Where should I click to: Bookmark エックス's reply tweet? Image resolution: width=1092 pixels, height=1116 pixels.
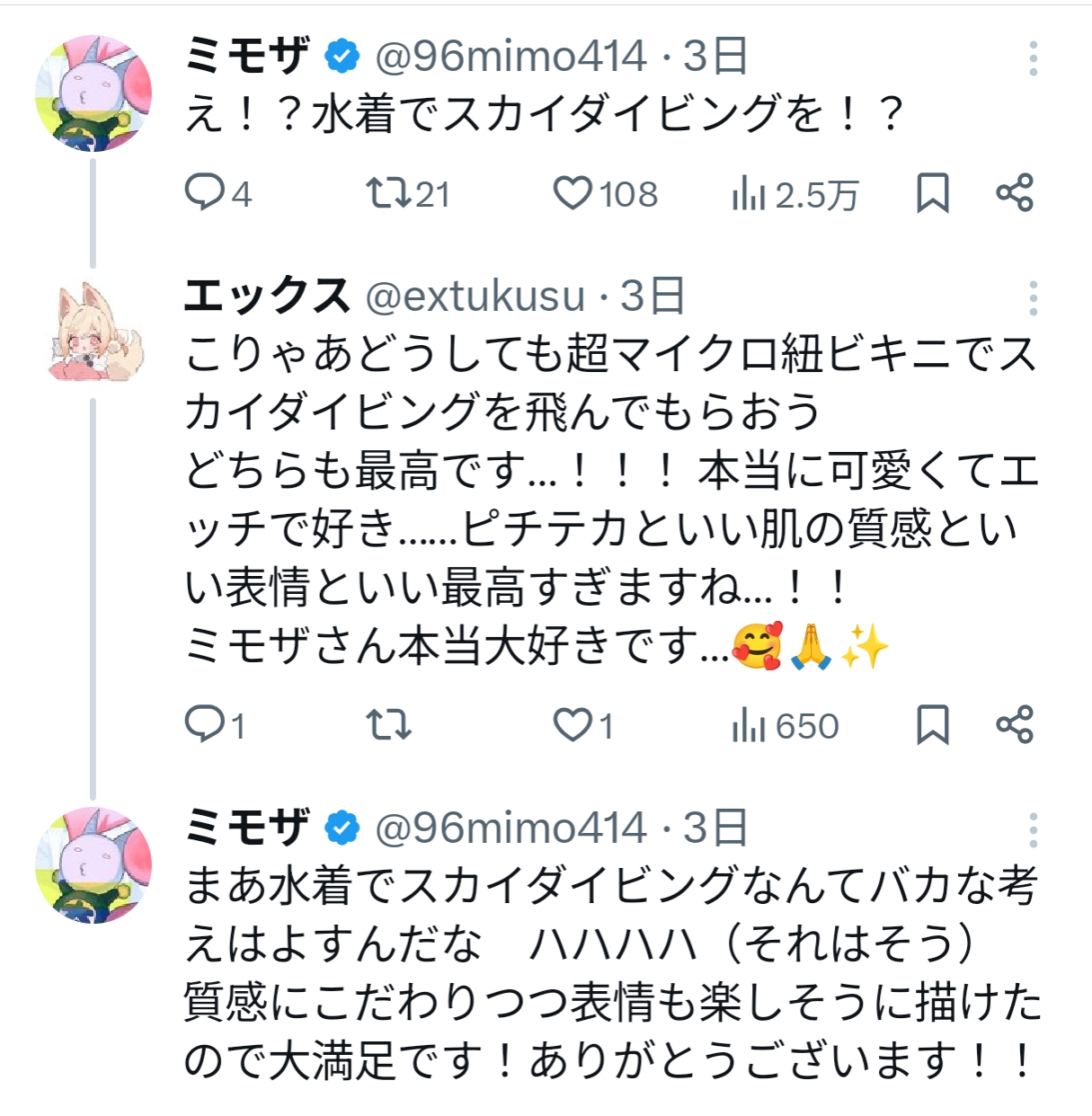coord(932,724)
